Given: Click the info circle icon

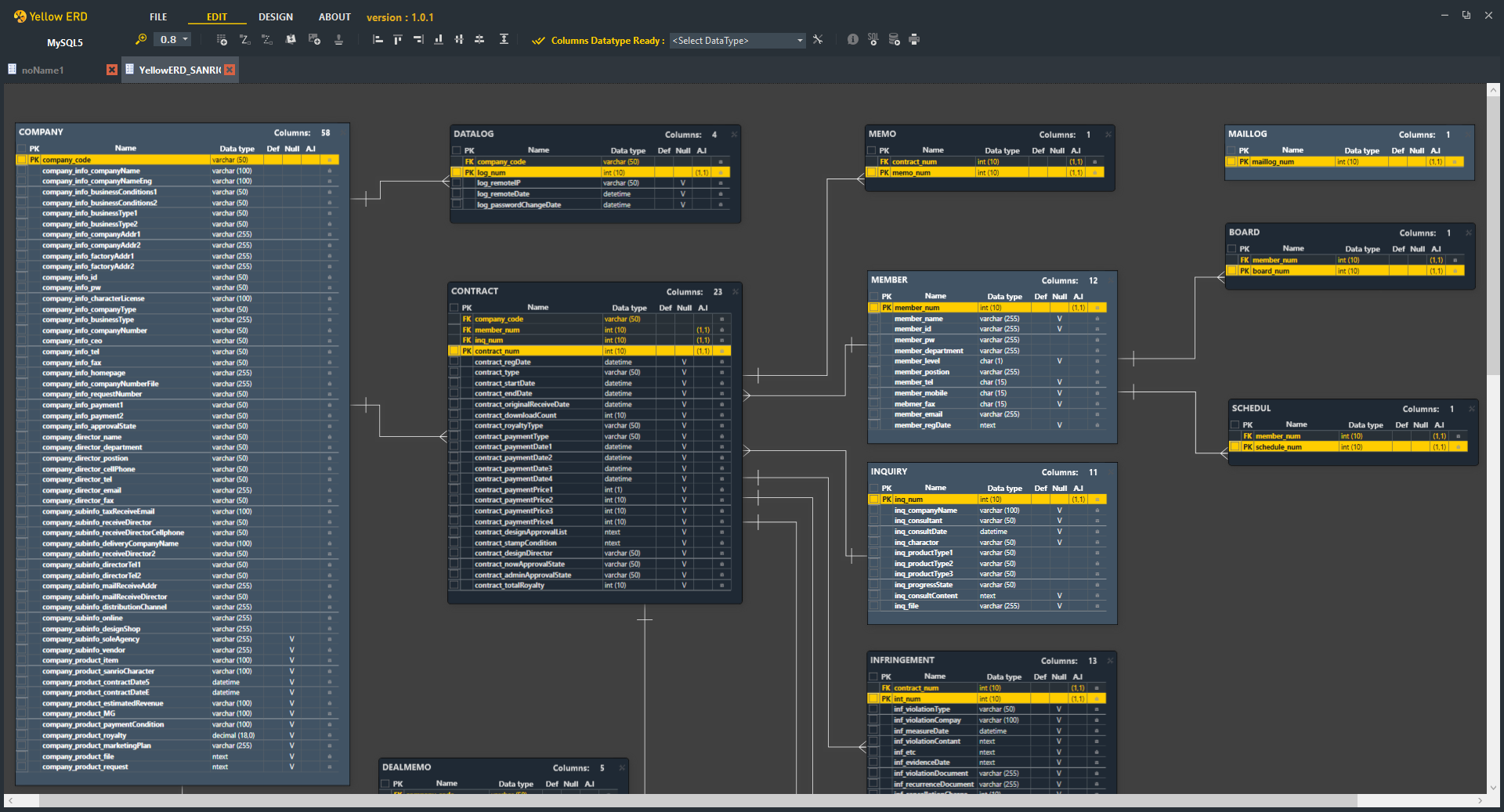Looking at the screenshot, I should click(x=852, y=39).
